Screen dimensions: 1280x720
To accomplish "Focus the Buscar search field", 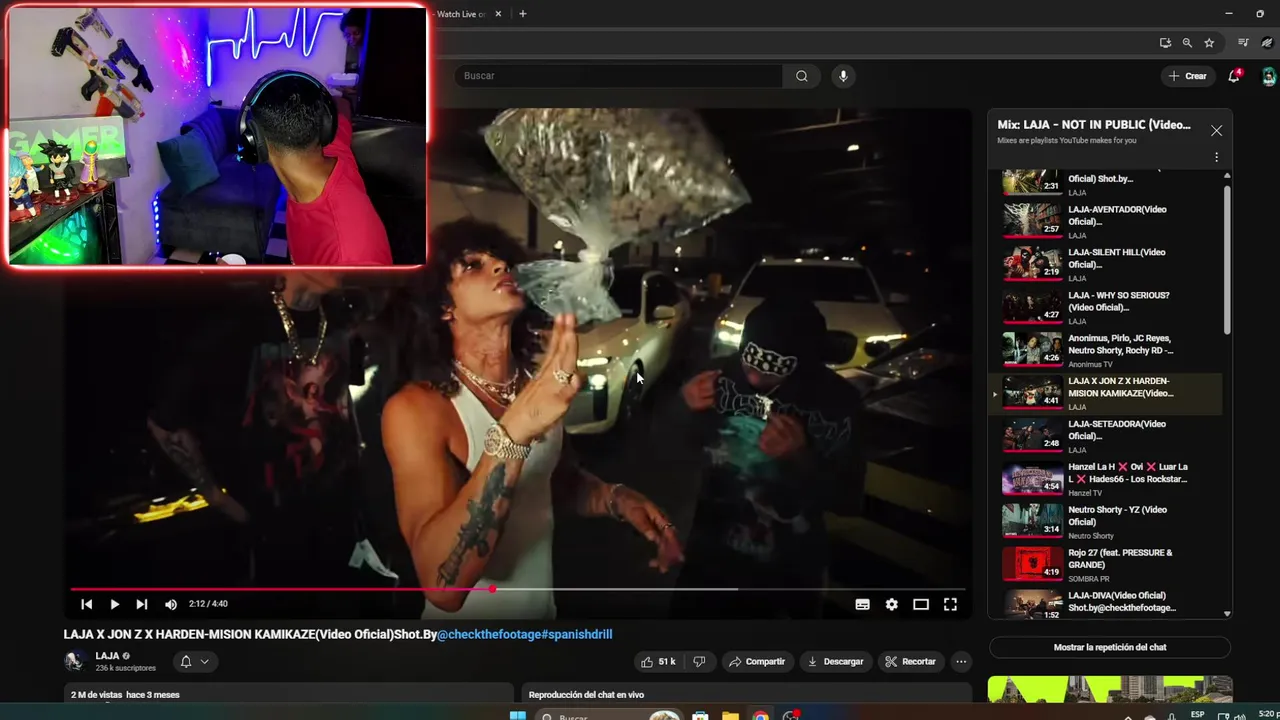I will (620, 76).
